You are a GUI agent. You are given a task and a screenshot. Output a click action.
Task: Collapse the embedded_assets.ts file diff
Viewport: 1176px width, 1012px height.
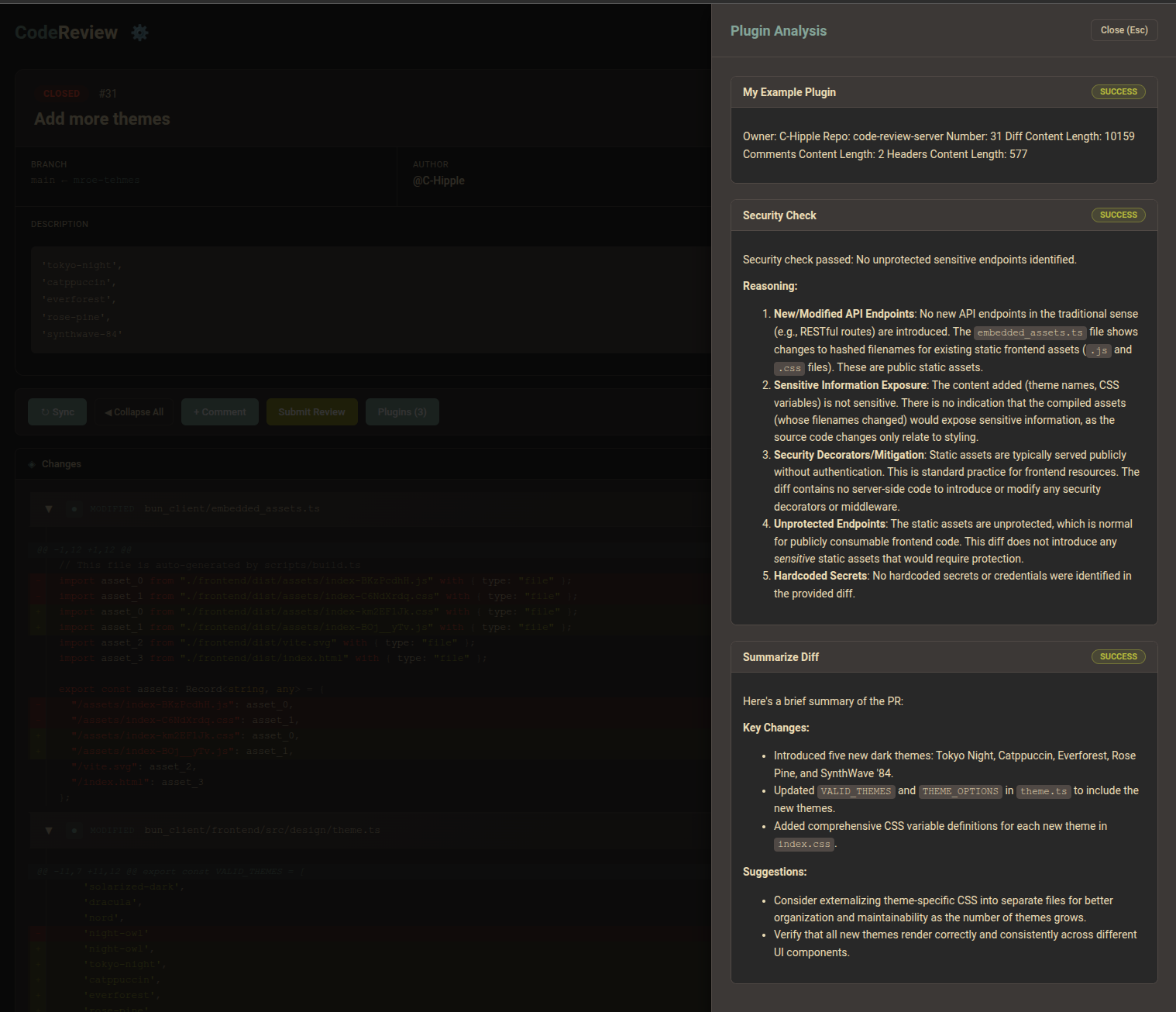point(49,509)
